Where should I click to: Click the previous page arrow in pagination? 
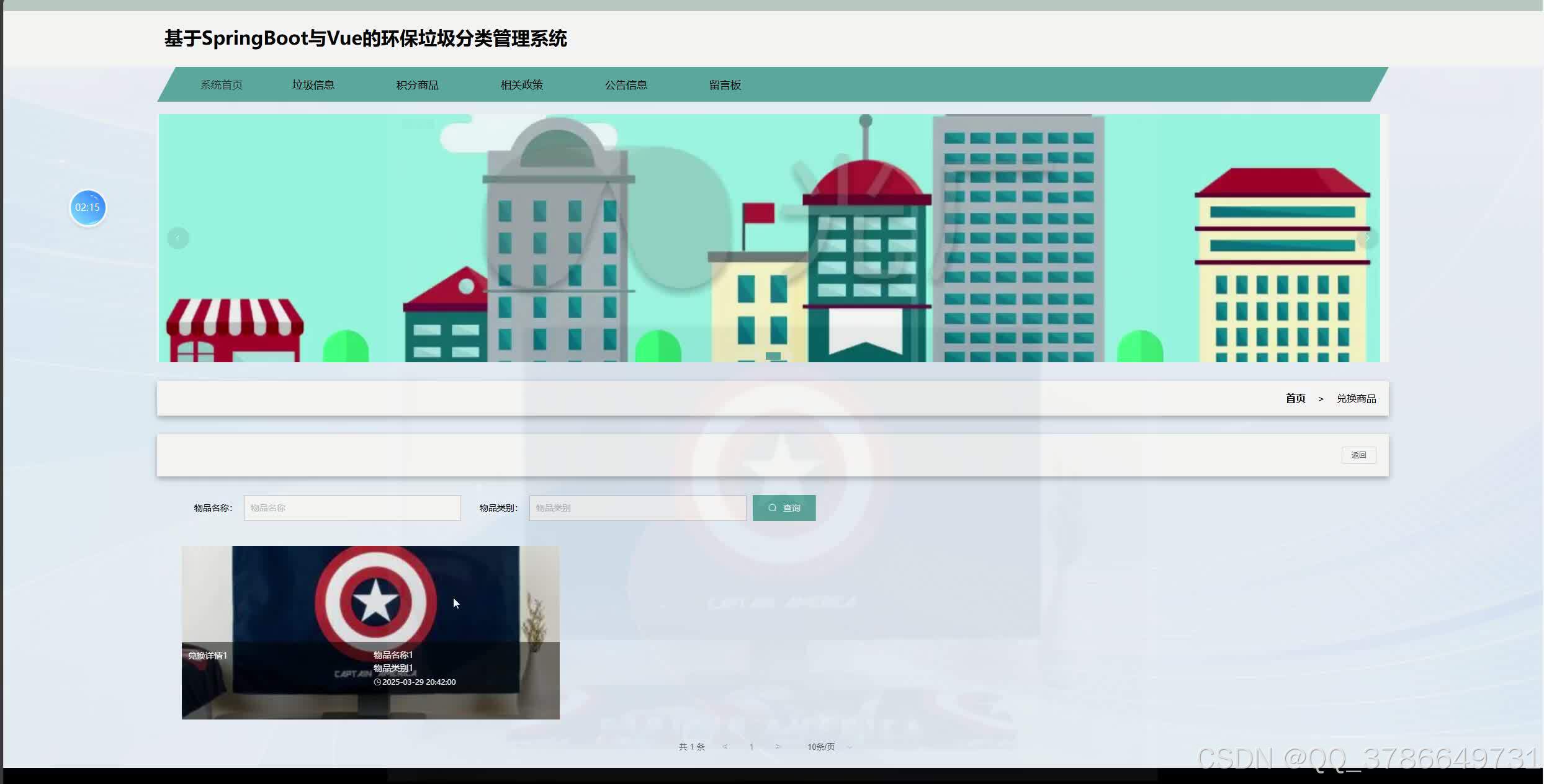click(725, 747)
